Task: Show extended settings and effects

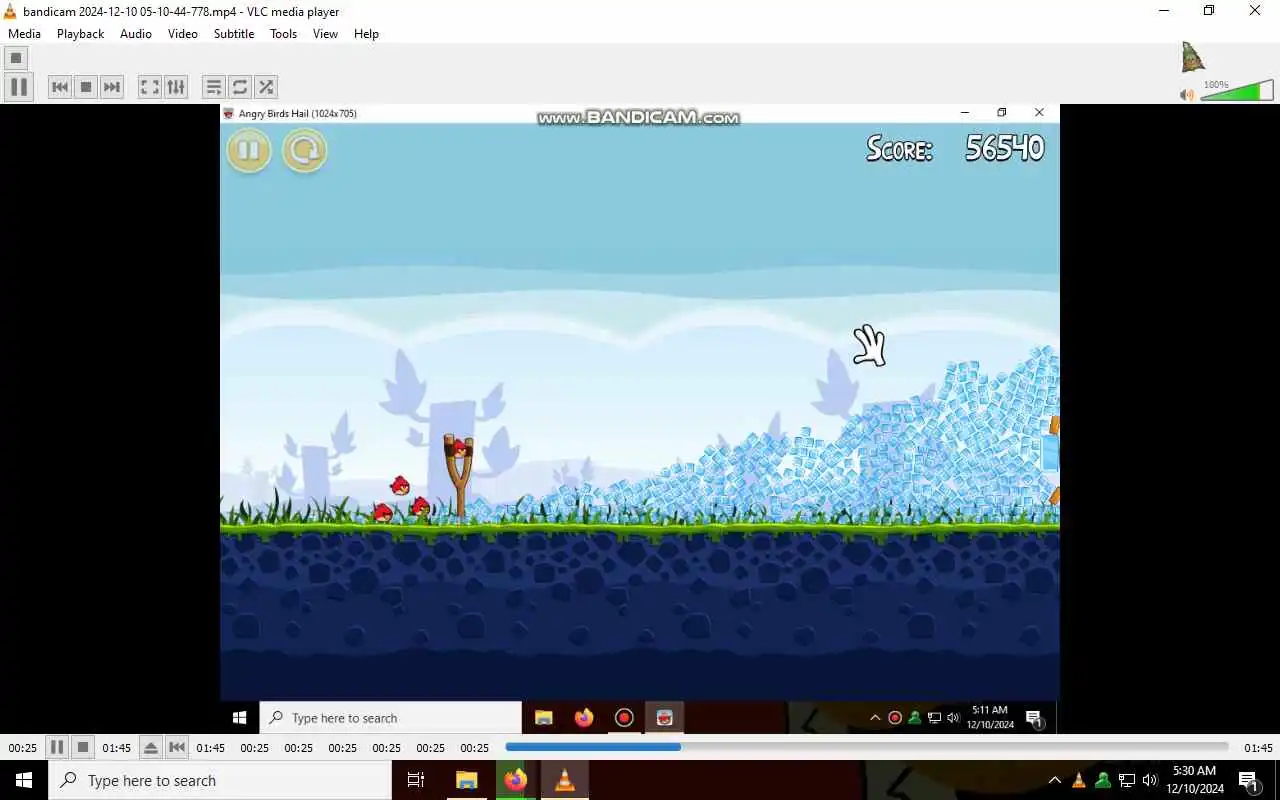Action: 175,87
